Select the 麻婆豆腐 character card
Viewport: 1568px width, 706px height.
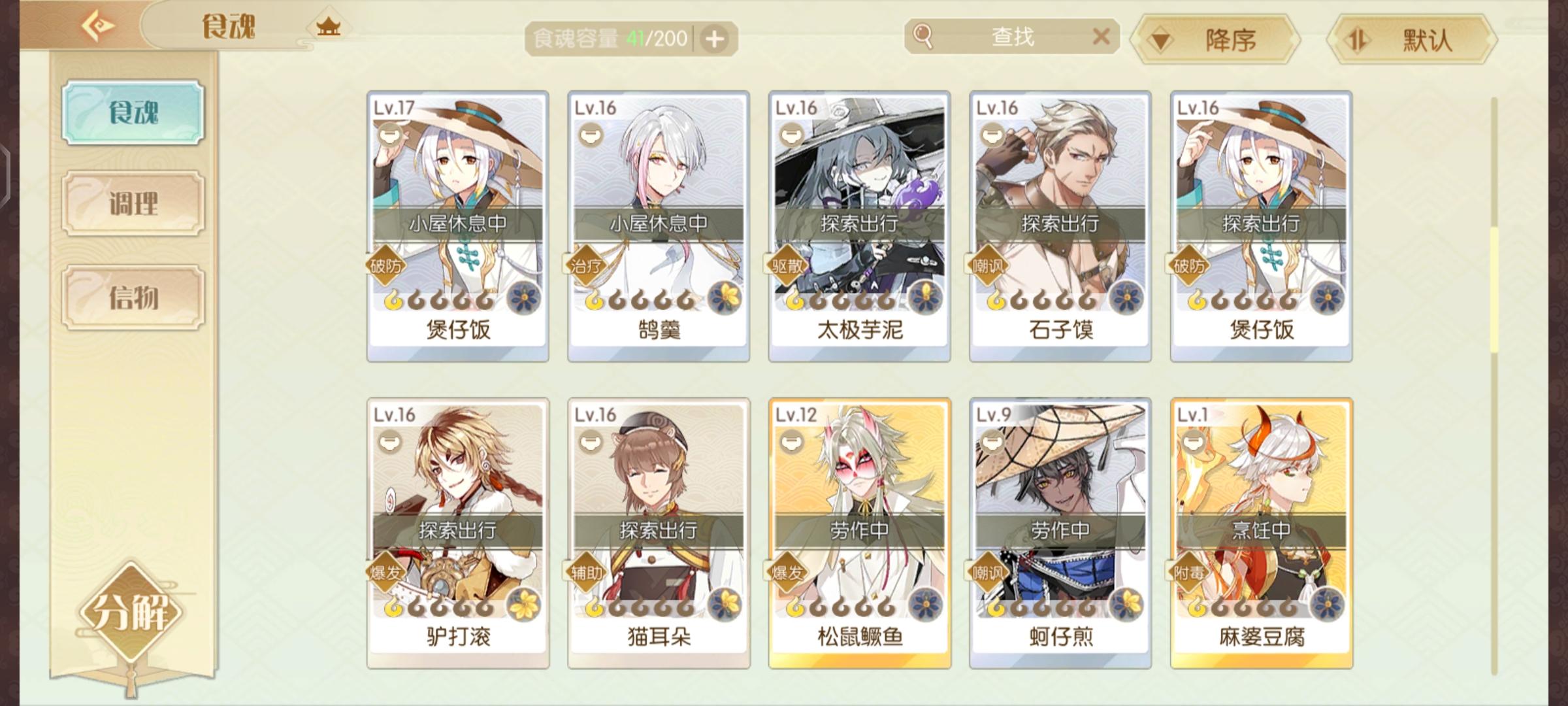point(1261,533)
